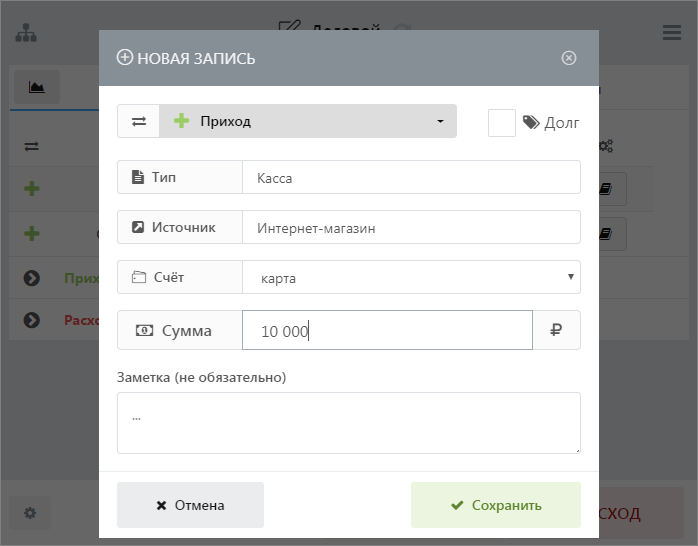Image resolution: width=698 pixels, height=546 pixels.
Task: Click the swap arrows button beside Приход
Action: (x=139, y=121)
